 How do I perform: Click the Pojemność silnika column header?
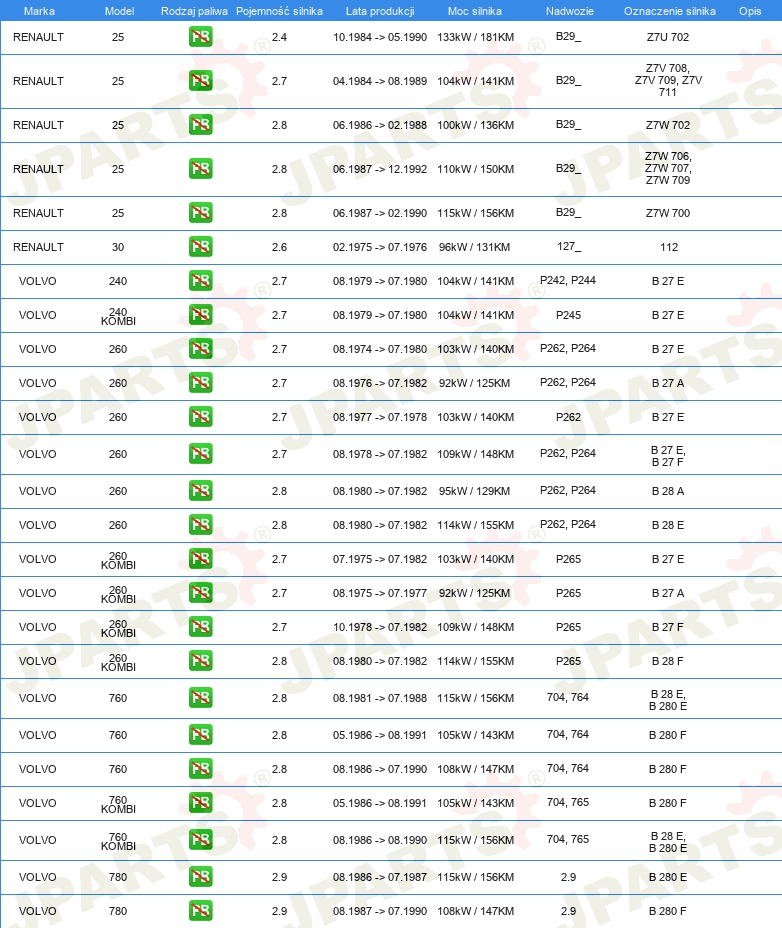click(x=279, y=11)
